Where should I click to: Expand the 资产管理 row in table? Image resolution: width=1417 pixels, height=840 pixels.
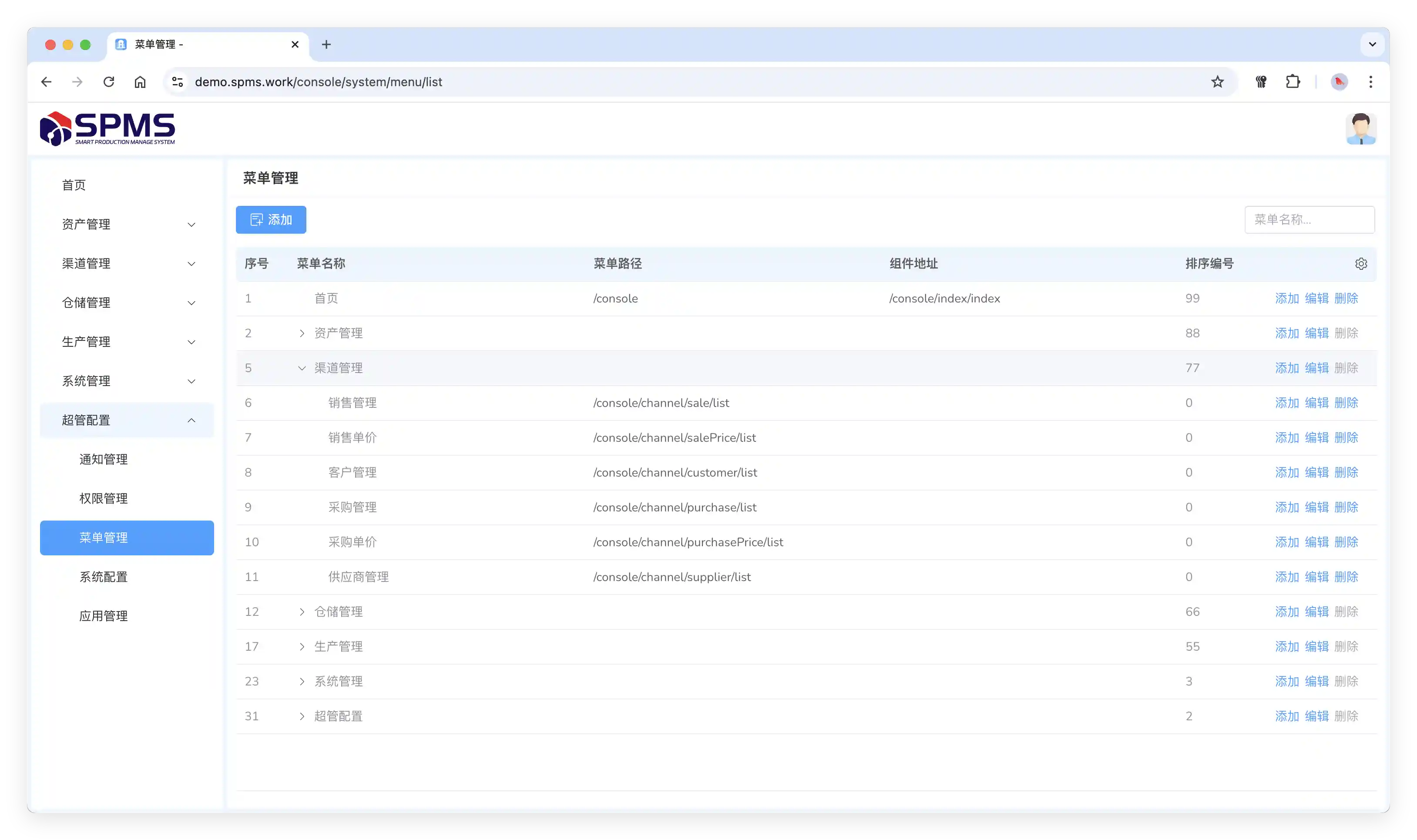(x=302, y=333)
